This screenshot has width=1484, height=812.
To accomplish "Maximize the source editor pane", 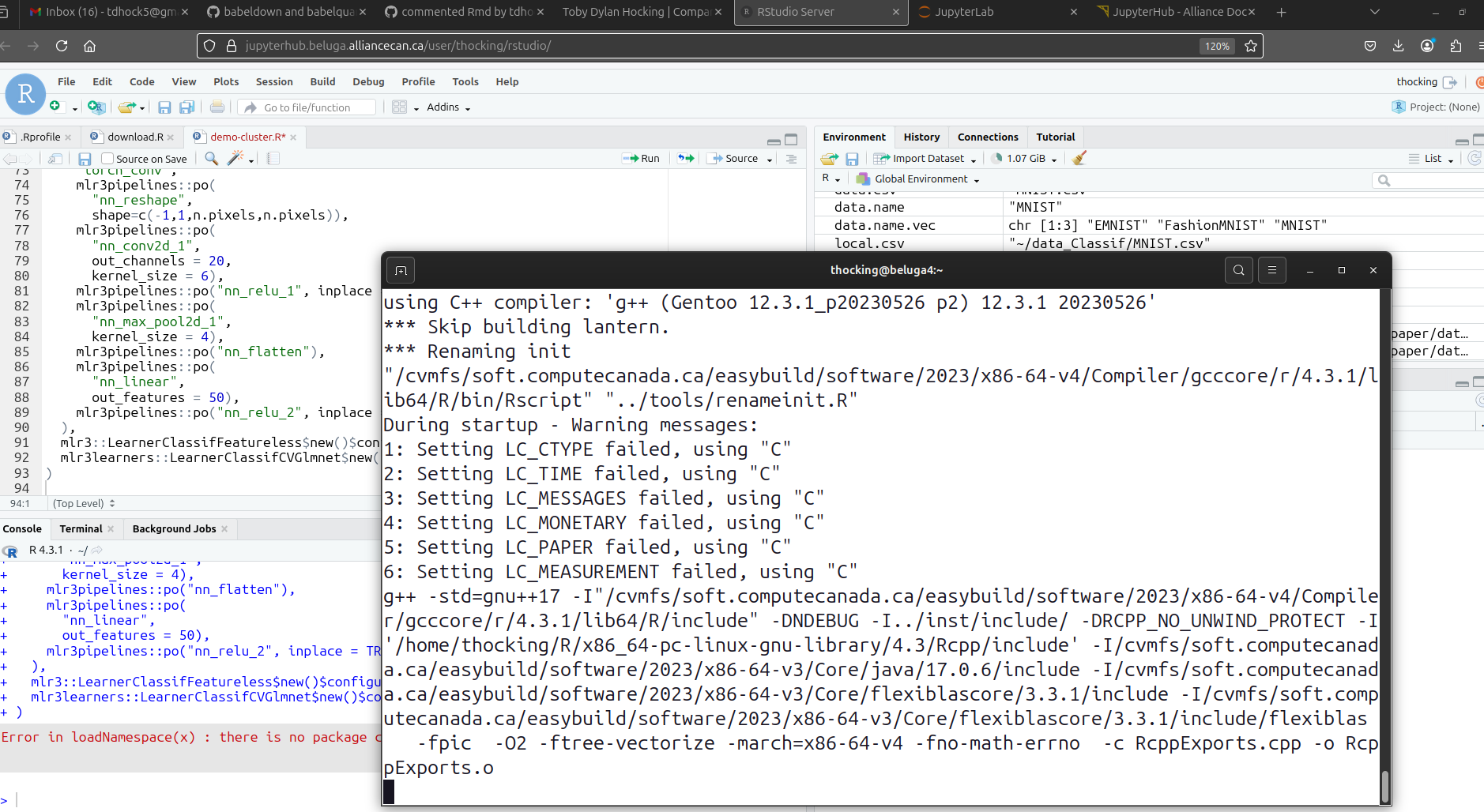I will pyautogui.click(x=791, y=140).
